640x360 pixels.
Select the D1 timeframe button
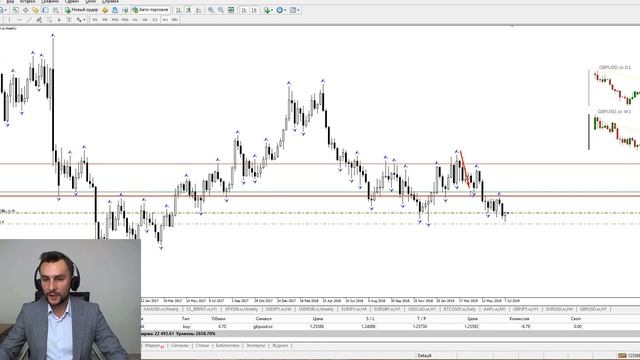[x=155, y=20]
